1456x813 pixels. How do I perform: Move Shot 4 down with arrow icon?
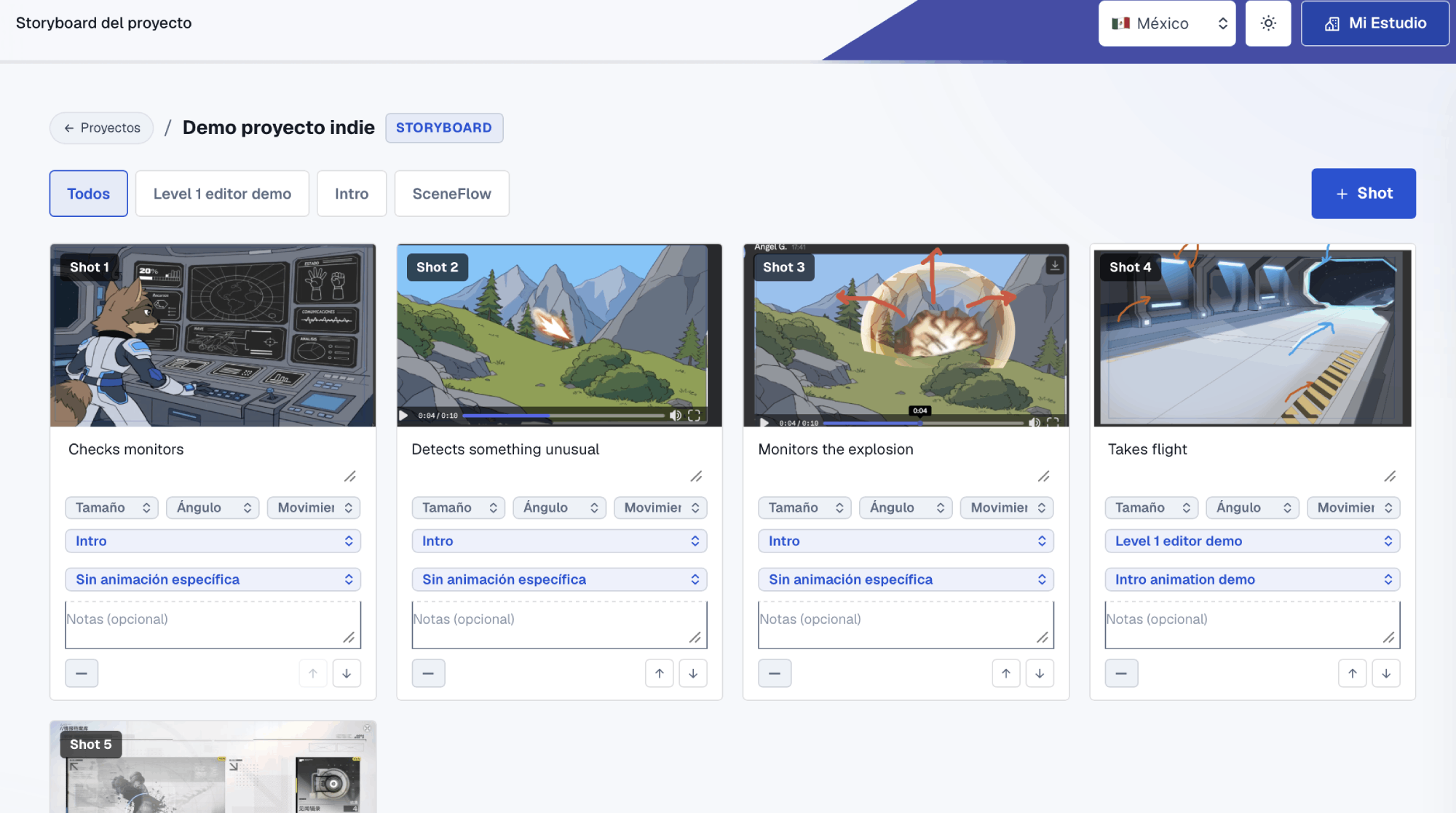coord(1386,673)
